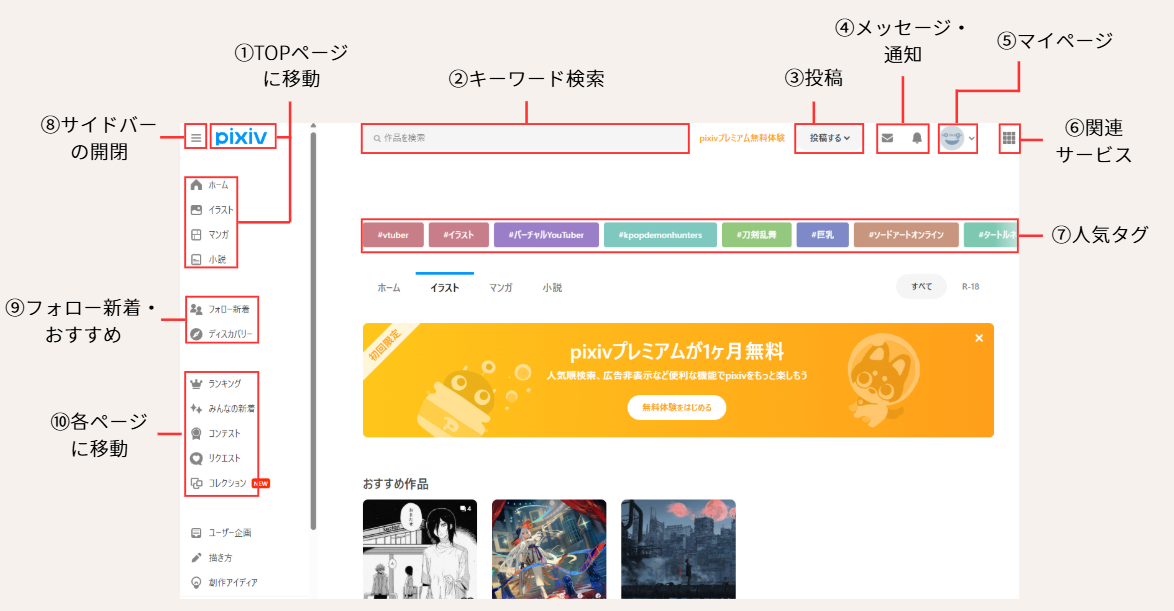
Task: Select the すべて content filter
Action: coord(921,287)
